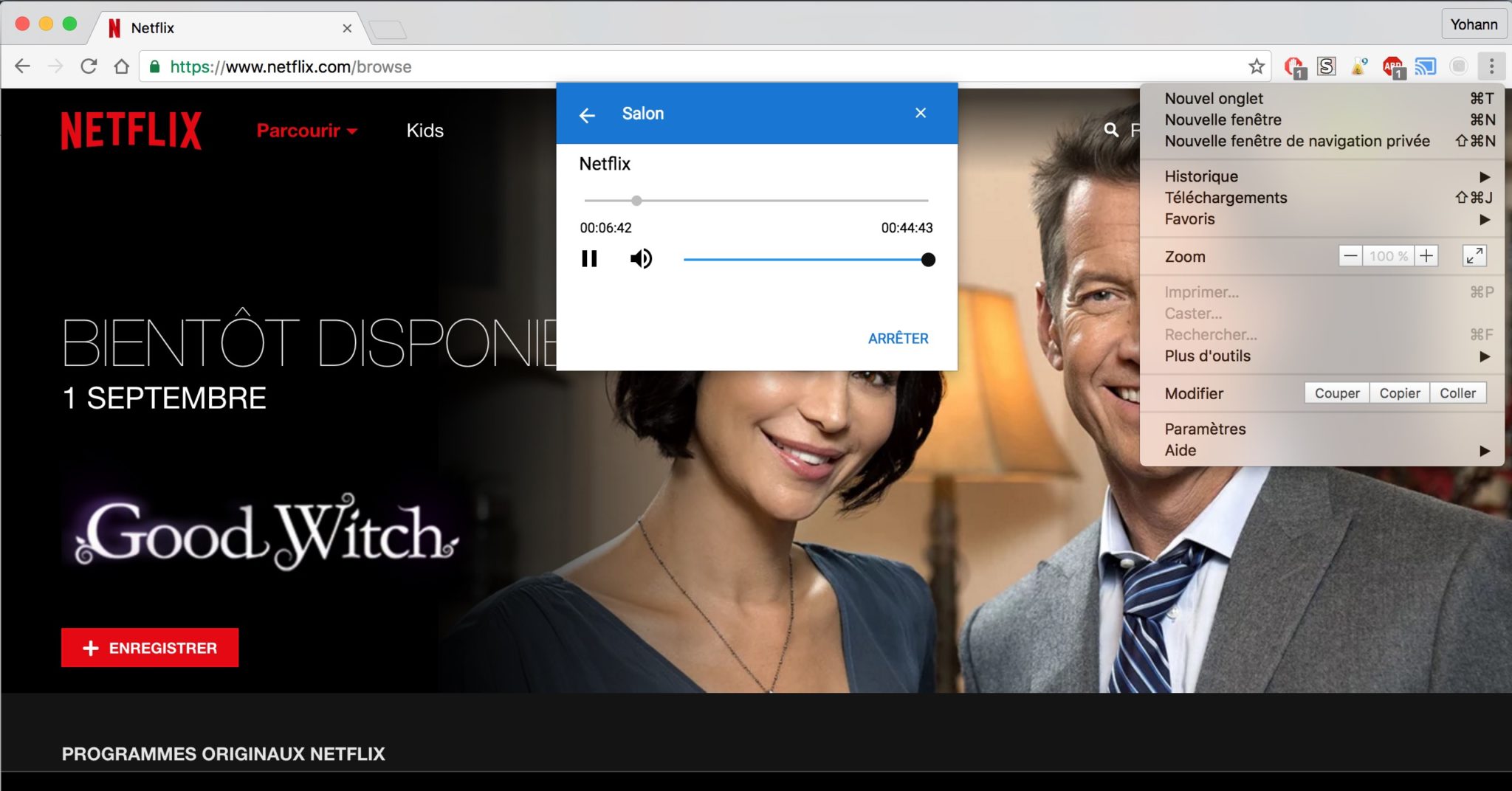Mute the cast volume speaker icon
The image size is (1512, 791).
(x=641, y=259)
